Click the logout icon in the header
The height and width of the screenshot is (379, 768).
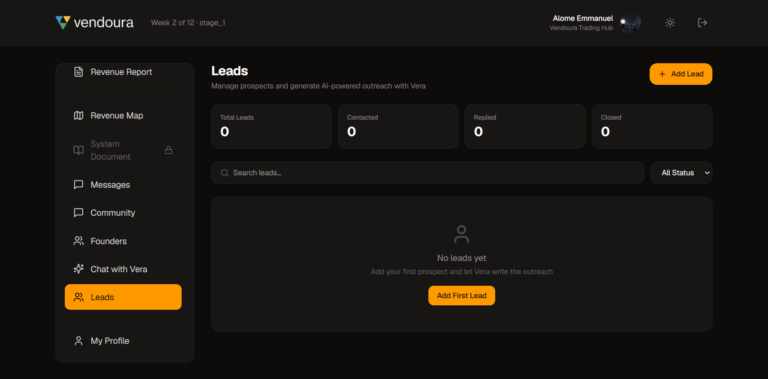pos(702,23)
